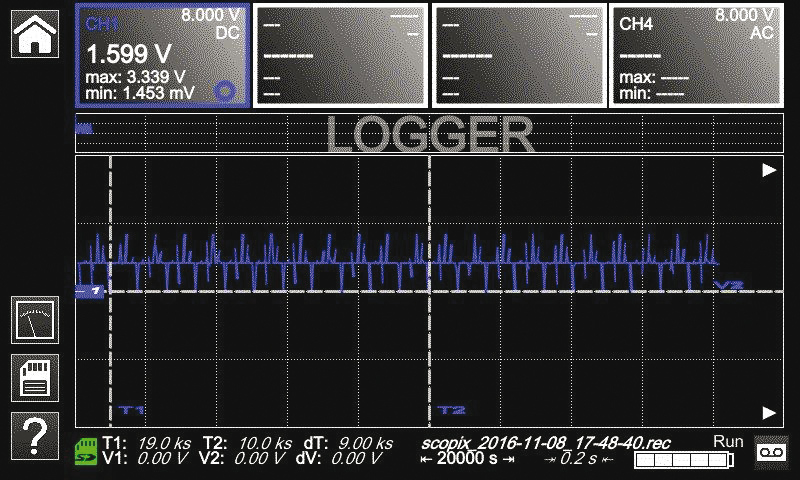Click the blue circle icon in CH1 panel

[226, 90]
